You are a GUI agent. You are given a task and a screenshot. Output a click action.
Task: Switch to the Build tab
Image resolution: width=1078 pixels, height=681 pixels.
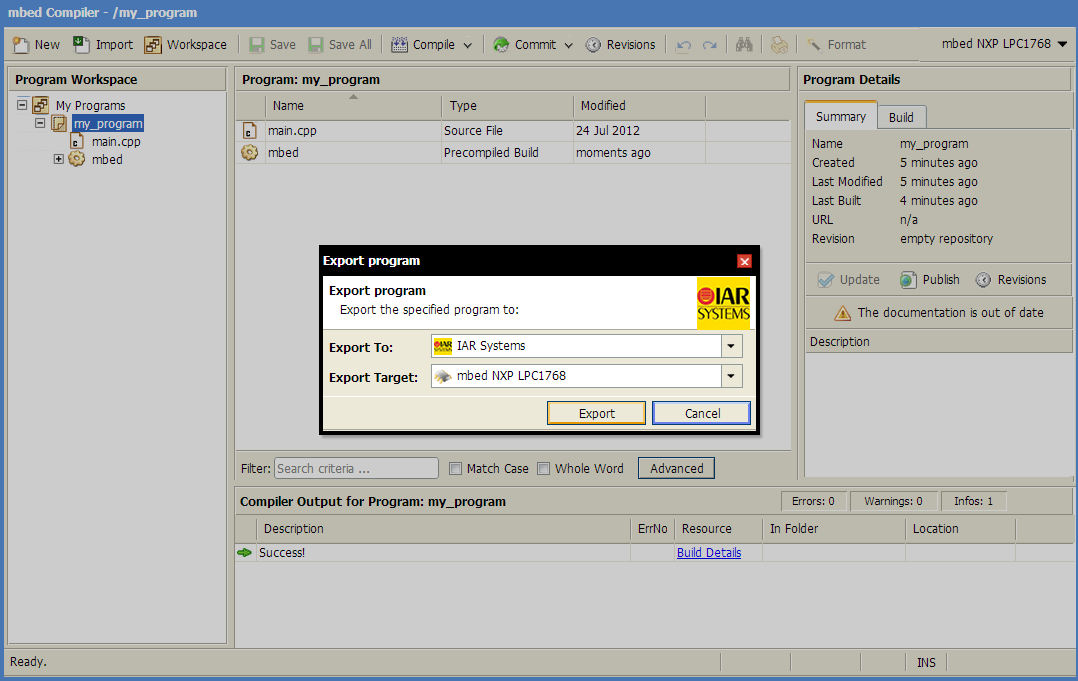tap(901, 117)
